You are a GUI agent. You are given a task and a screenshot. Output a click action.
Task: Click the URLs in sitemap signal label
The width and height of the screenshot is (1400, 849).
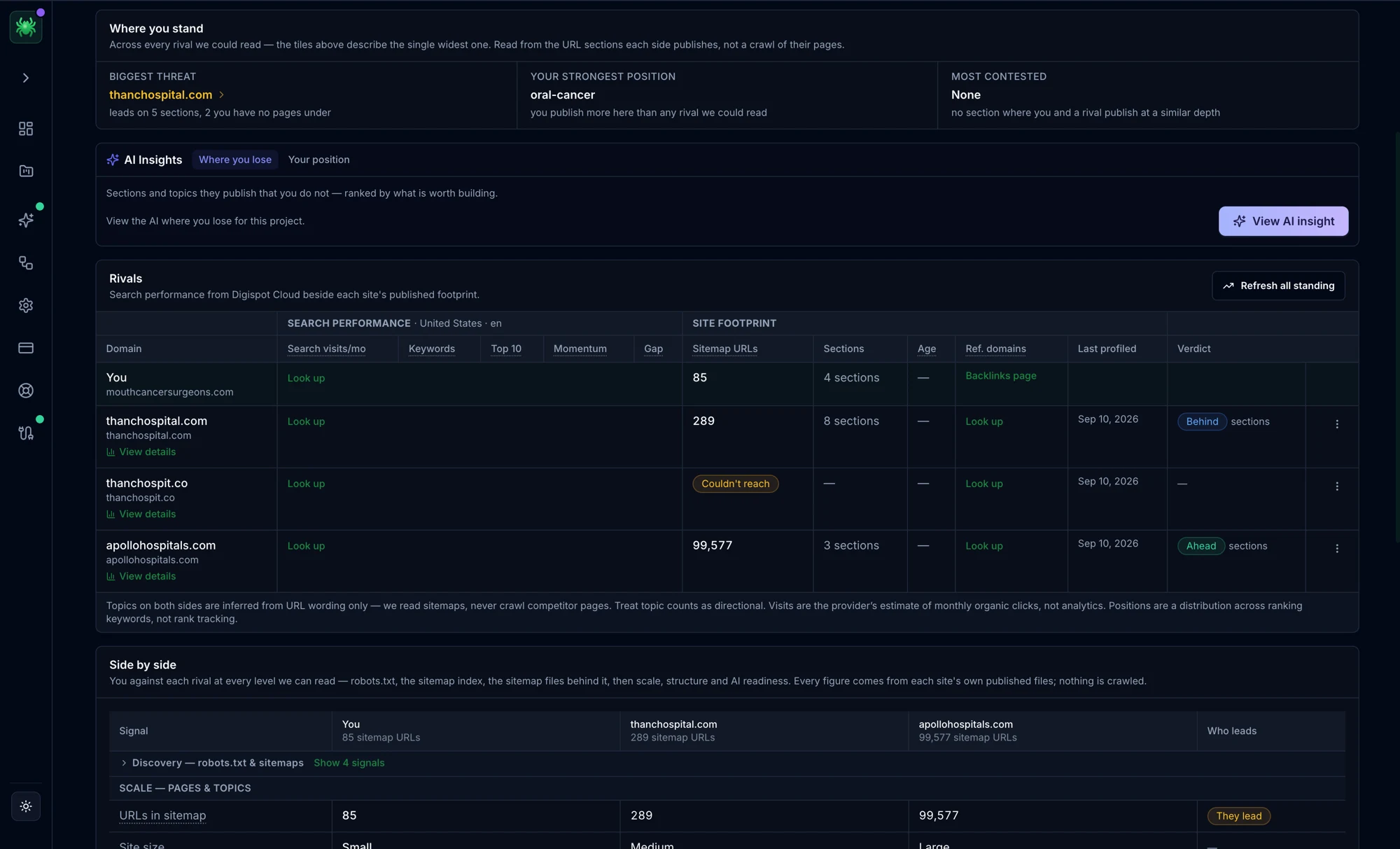162,815
